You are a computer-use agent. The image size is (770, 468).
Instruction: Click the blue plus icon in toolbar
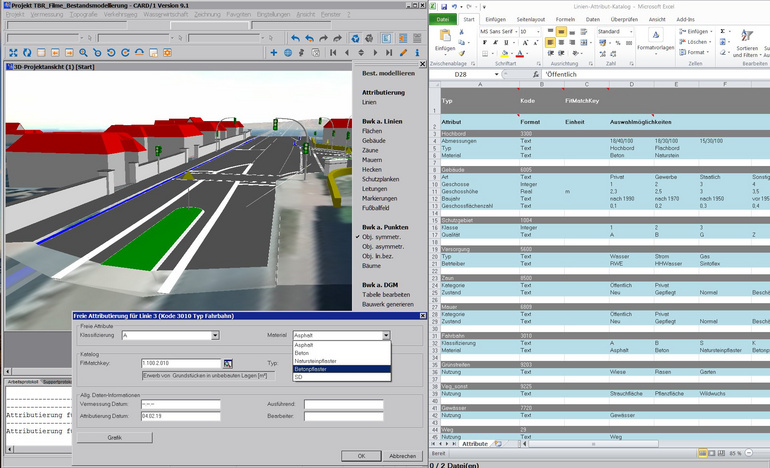pyautogui.click(x=273, y=52)
